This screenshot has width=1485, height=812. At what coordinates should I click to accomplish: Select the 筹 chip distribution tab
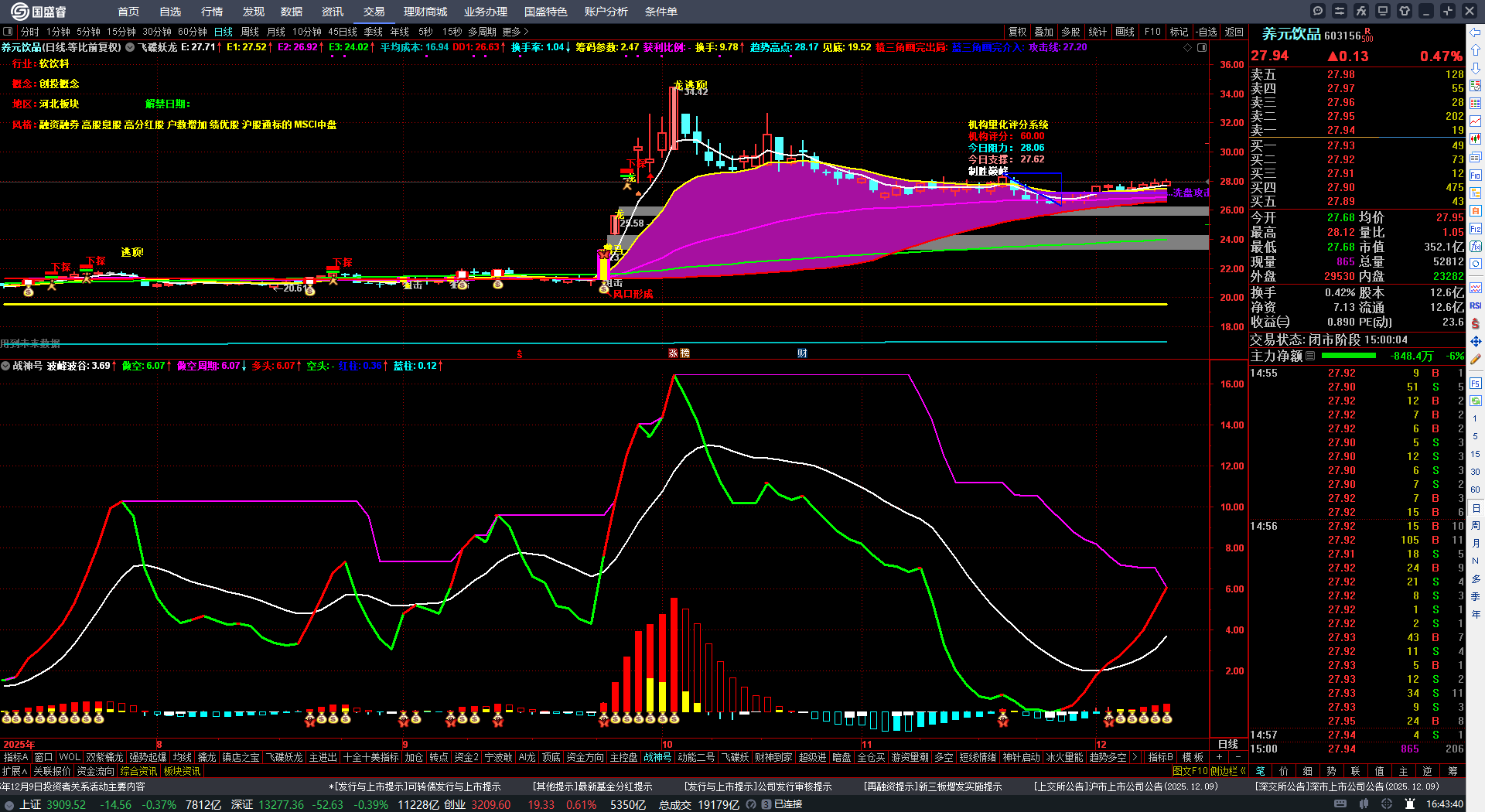click(x=1453, y=771)
